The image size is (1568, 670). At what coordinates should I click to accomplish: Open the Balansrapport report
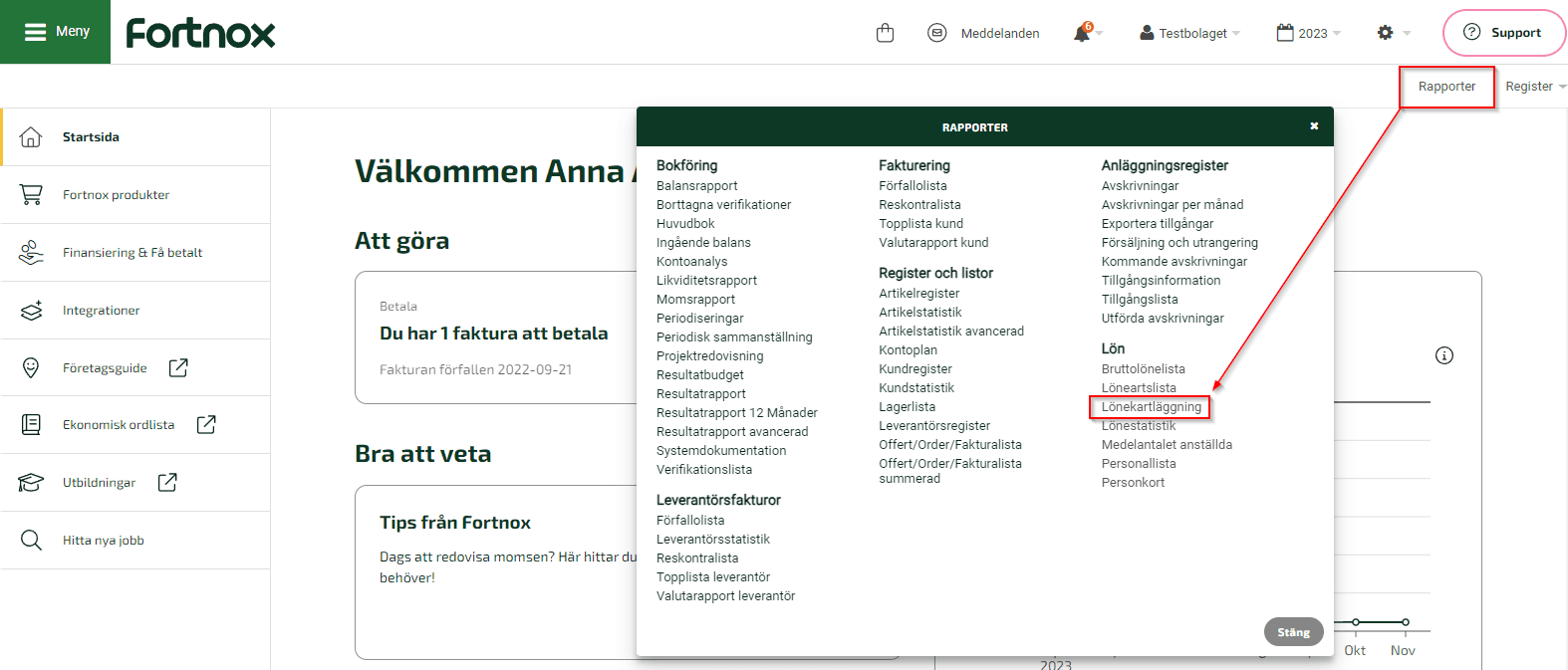697,185
